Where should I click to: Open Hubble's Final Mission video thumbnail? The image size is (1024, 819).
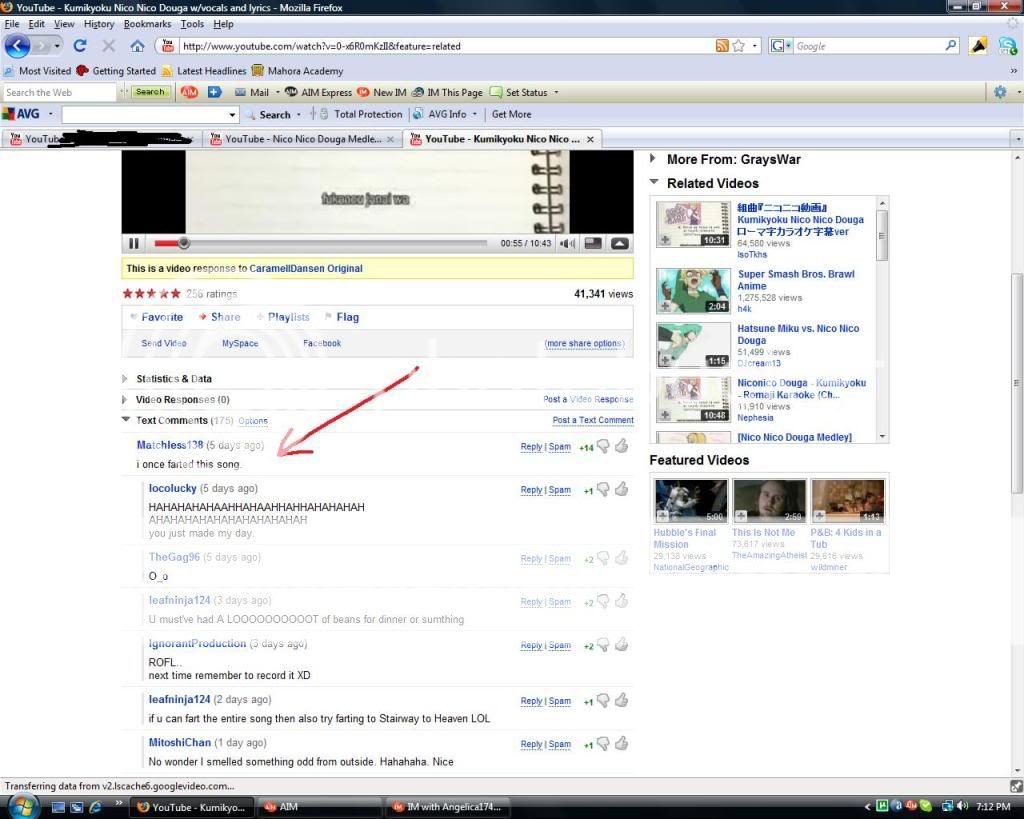point(690,500)
